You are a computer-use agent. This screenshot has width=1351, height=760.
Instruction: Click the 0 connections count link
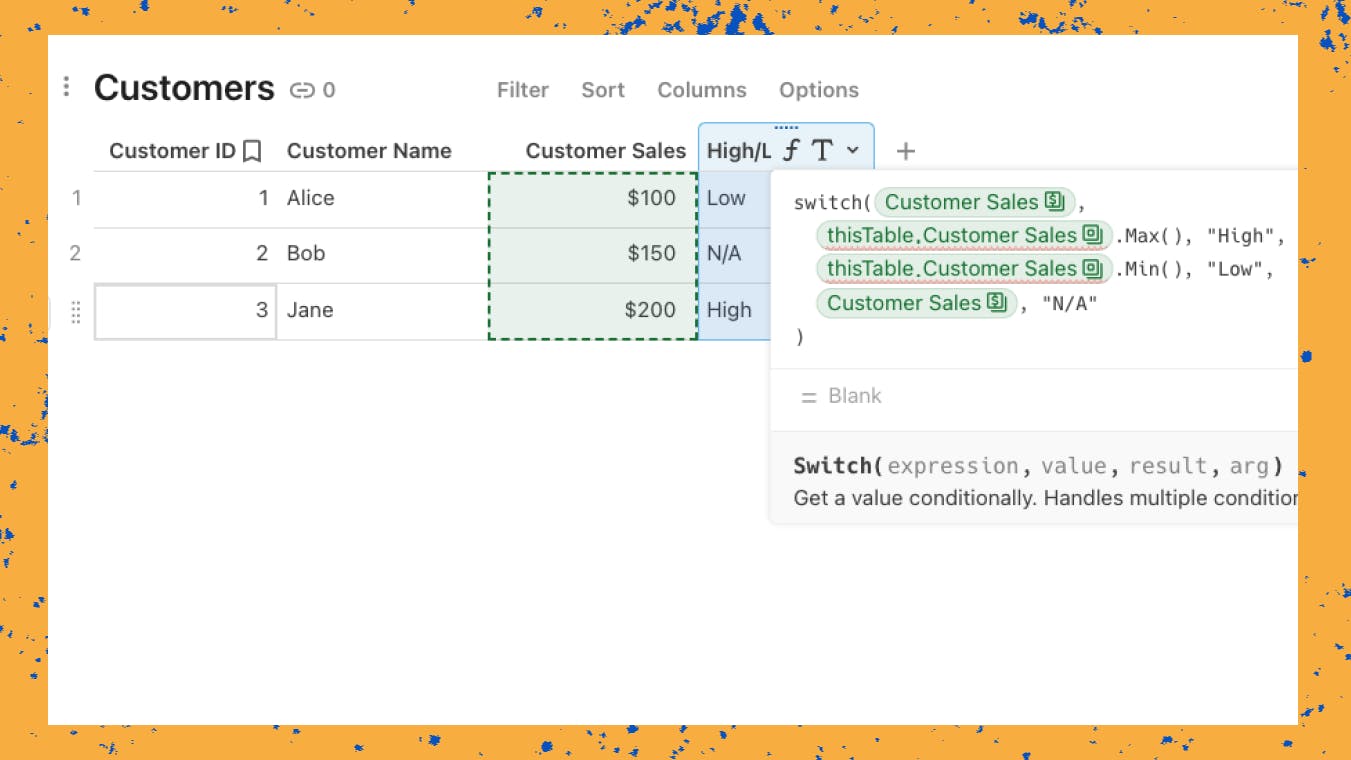coord(330,90)
